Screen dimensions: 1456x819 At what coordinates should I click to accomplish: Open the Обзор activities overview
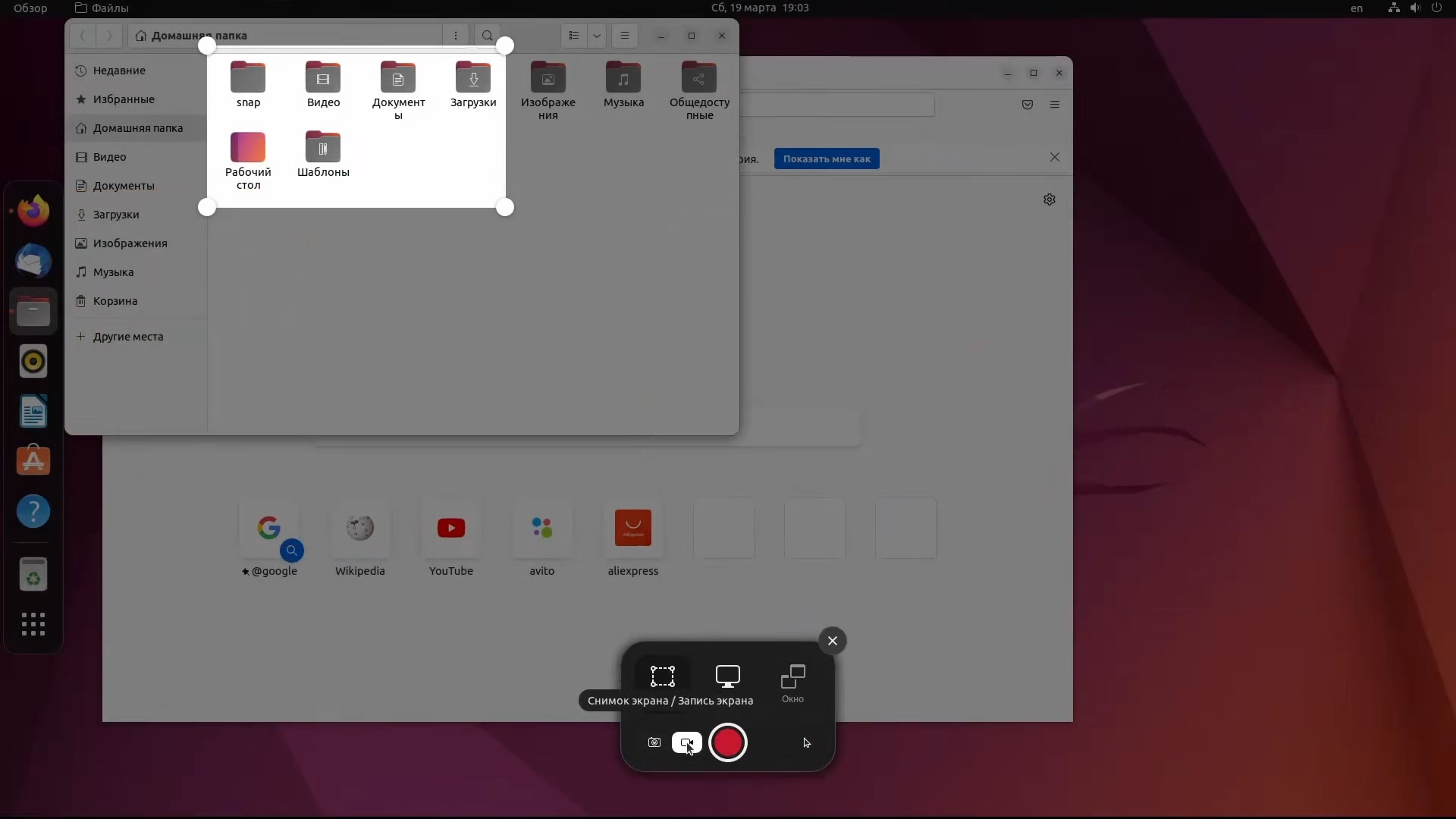pyautogui.click(x=30, y=8)
